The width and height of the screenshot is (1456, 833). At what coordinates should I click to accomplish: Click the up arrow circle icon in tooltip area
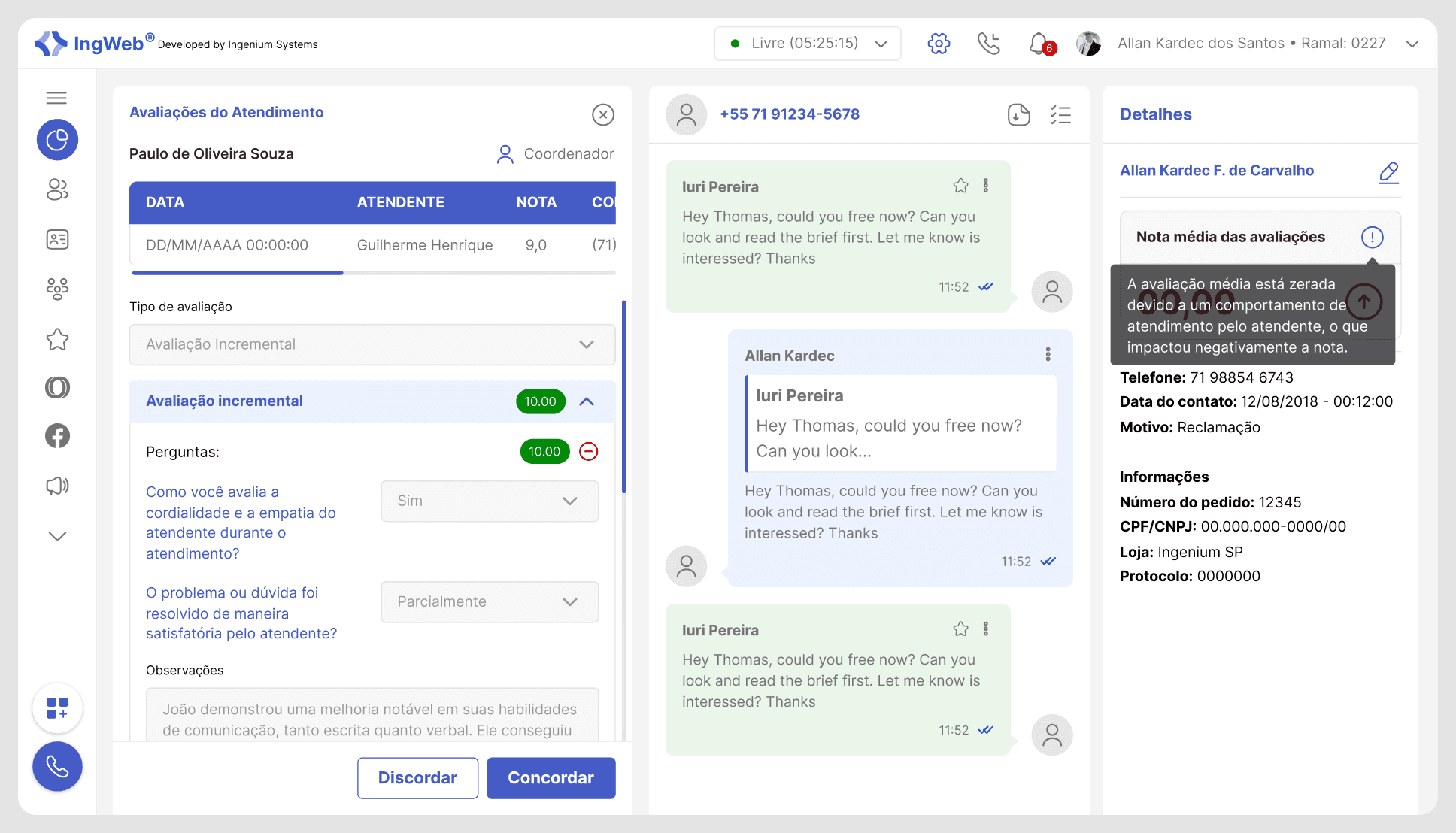tap(1364, 302)
